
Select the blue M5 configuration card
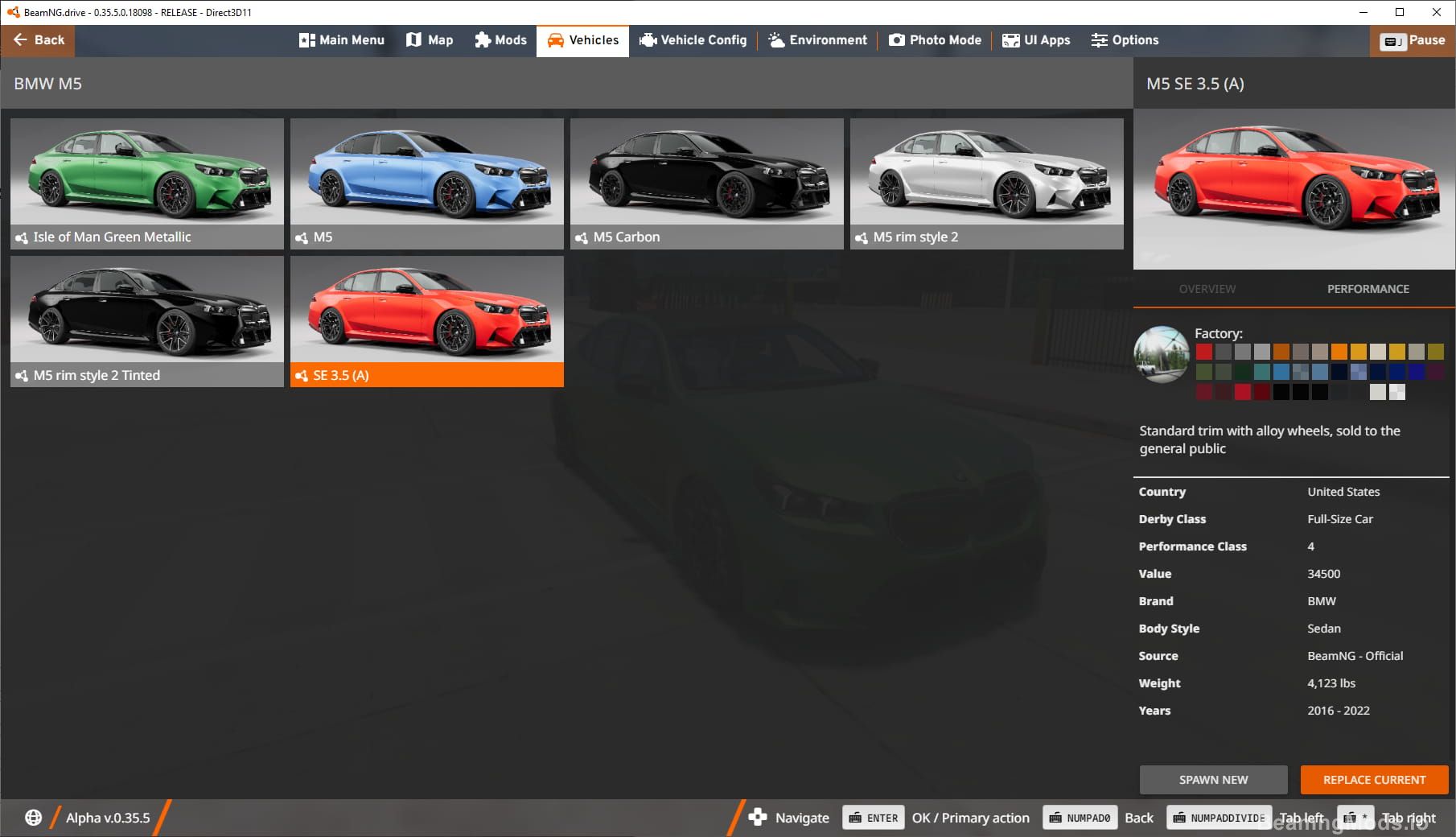tap(427, 183)
